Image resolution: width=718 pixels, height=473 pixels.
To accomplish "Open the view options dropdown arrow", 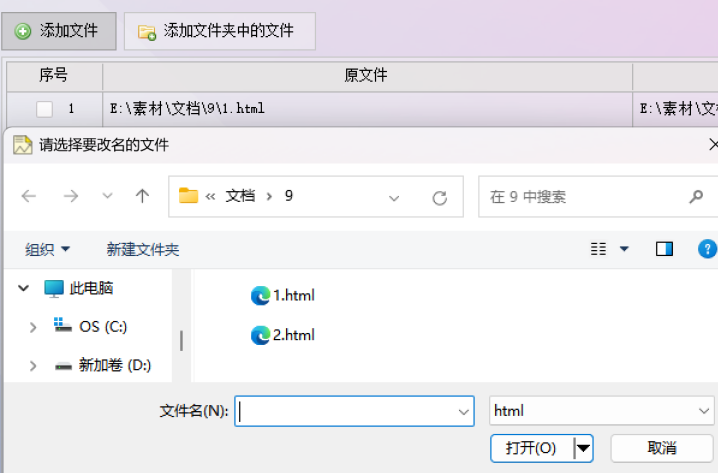I will [624, 249].
